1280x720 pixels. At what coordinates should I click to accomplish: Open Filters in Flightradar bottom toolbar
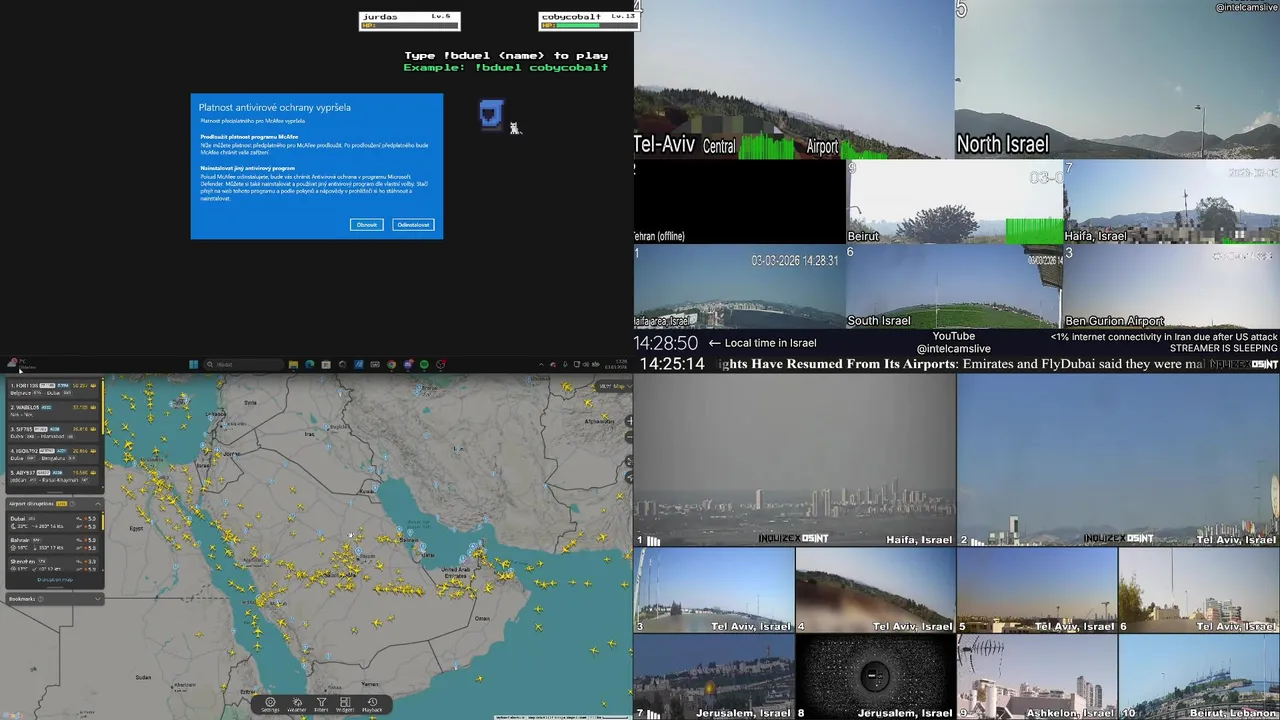point(321,705)
